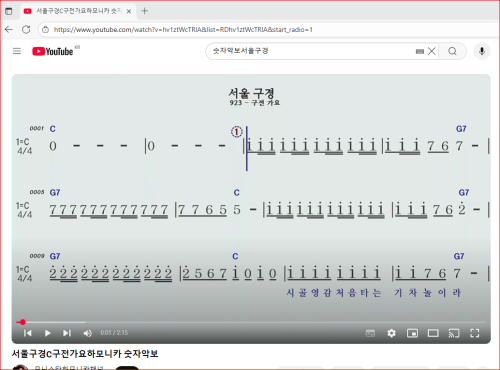This screenshot has width=500, height=370.
Task: Click the video progress bar scrubber
Action: pyautogui.click(x=22, y=322)
